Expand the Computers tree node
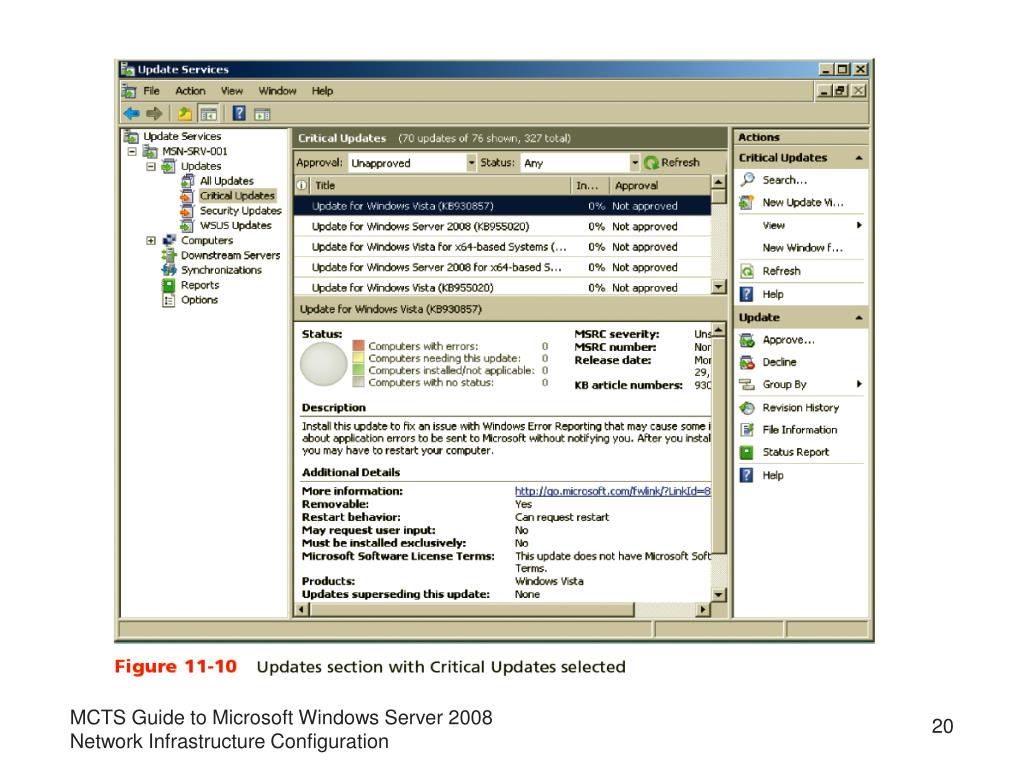Screen dimensions: 1024x768 coord(151,240)
